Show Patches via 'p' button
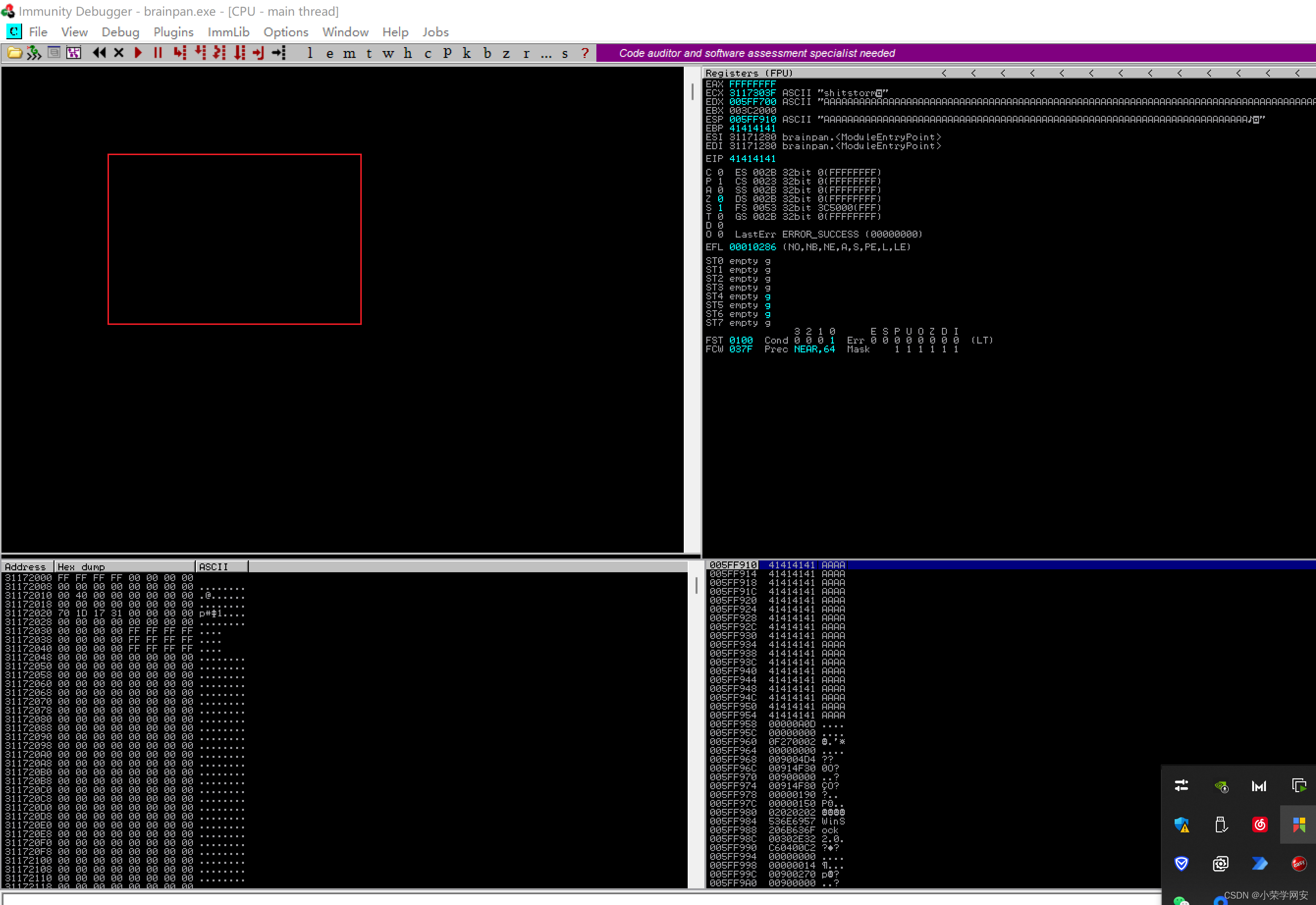Viewport: 1316px width, 905px height. (447, 53)
